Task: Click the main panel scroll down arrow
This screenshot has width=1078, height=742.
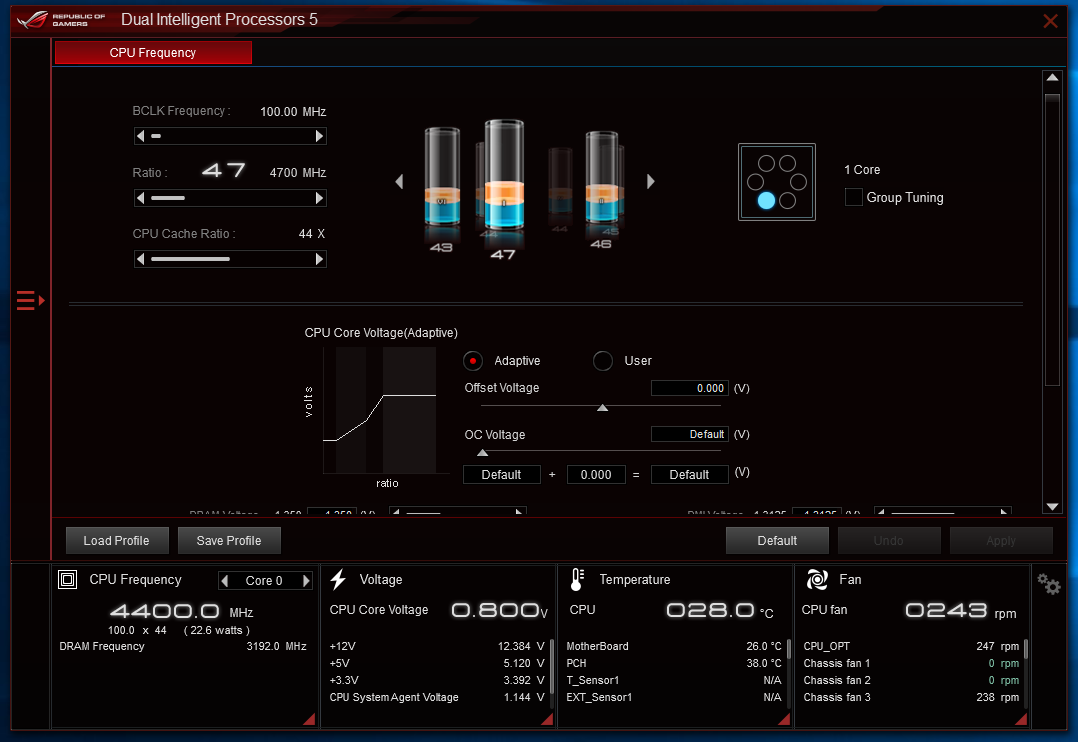Action: (1052, 507)
